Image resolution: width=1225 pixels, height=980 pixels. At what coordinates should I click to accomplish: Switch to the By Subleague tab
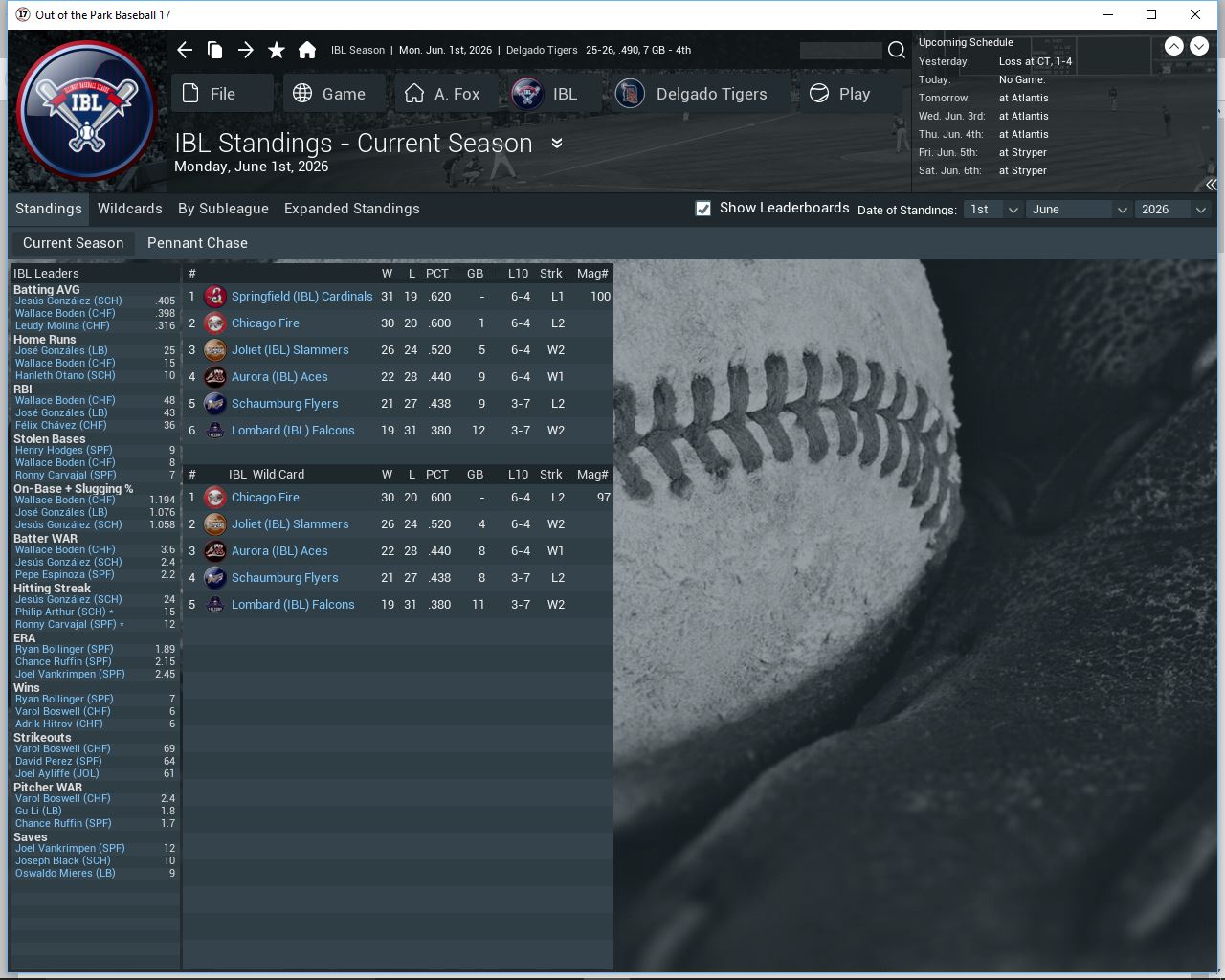pyautogui.click(x=223, y=209)
